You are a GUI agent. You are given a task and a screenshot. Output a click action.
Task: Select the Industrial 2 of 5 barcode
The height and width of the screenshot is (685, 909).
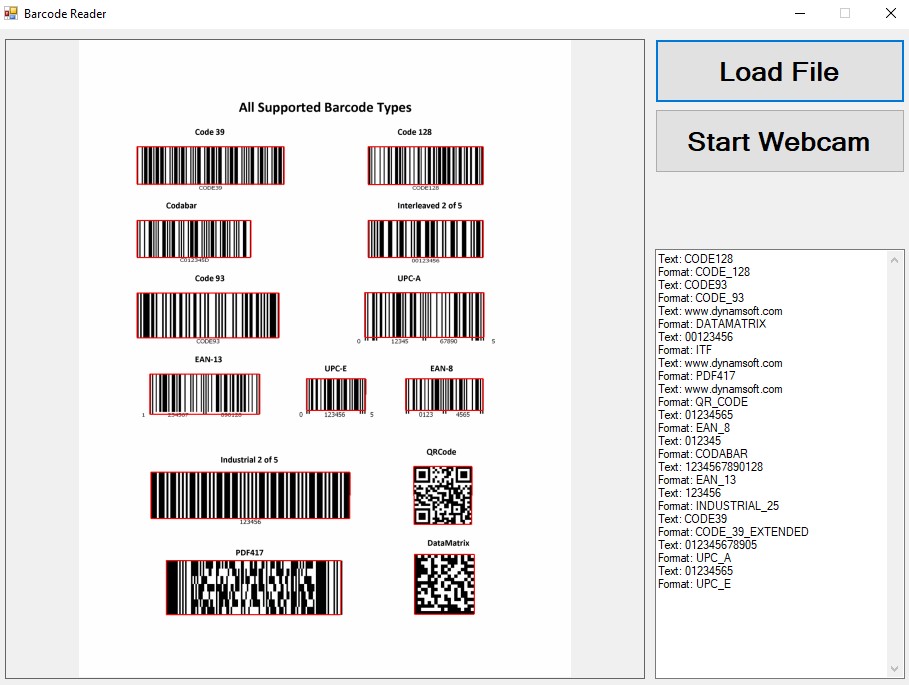click(250, 495)
